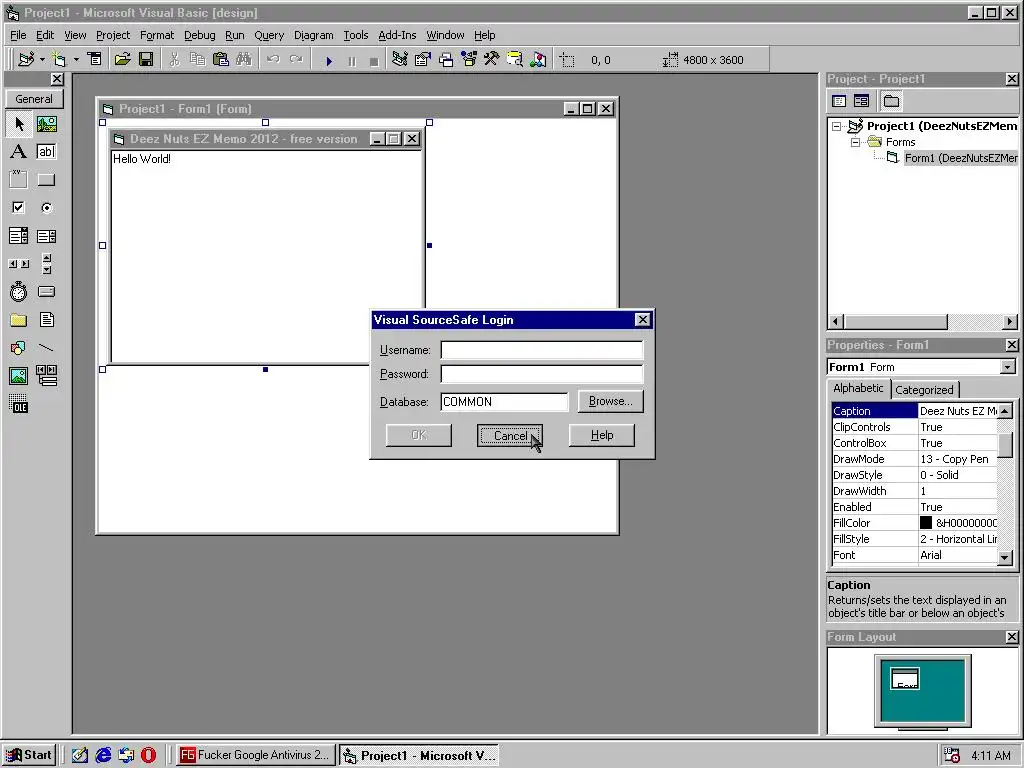The image size is (1024, 768).
Task: Select the CheckBox control in the toolbox
Action: point(18,208)
